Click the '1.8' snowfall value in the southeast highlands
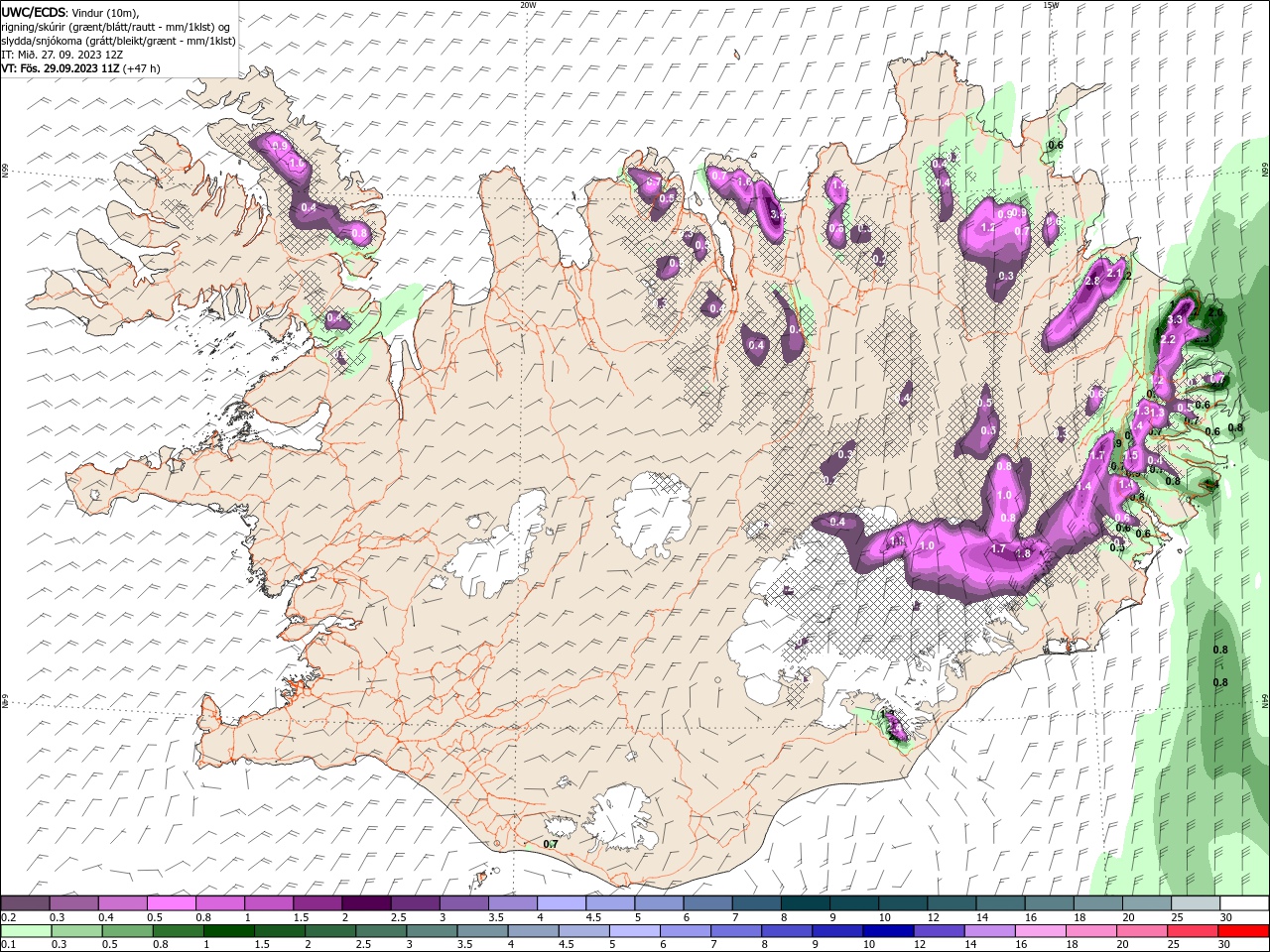 point(1024,554)
